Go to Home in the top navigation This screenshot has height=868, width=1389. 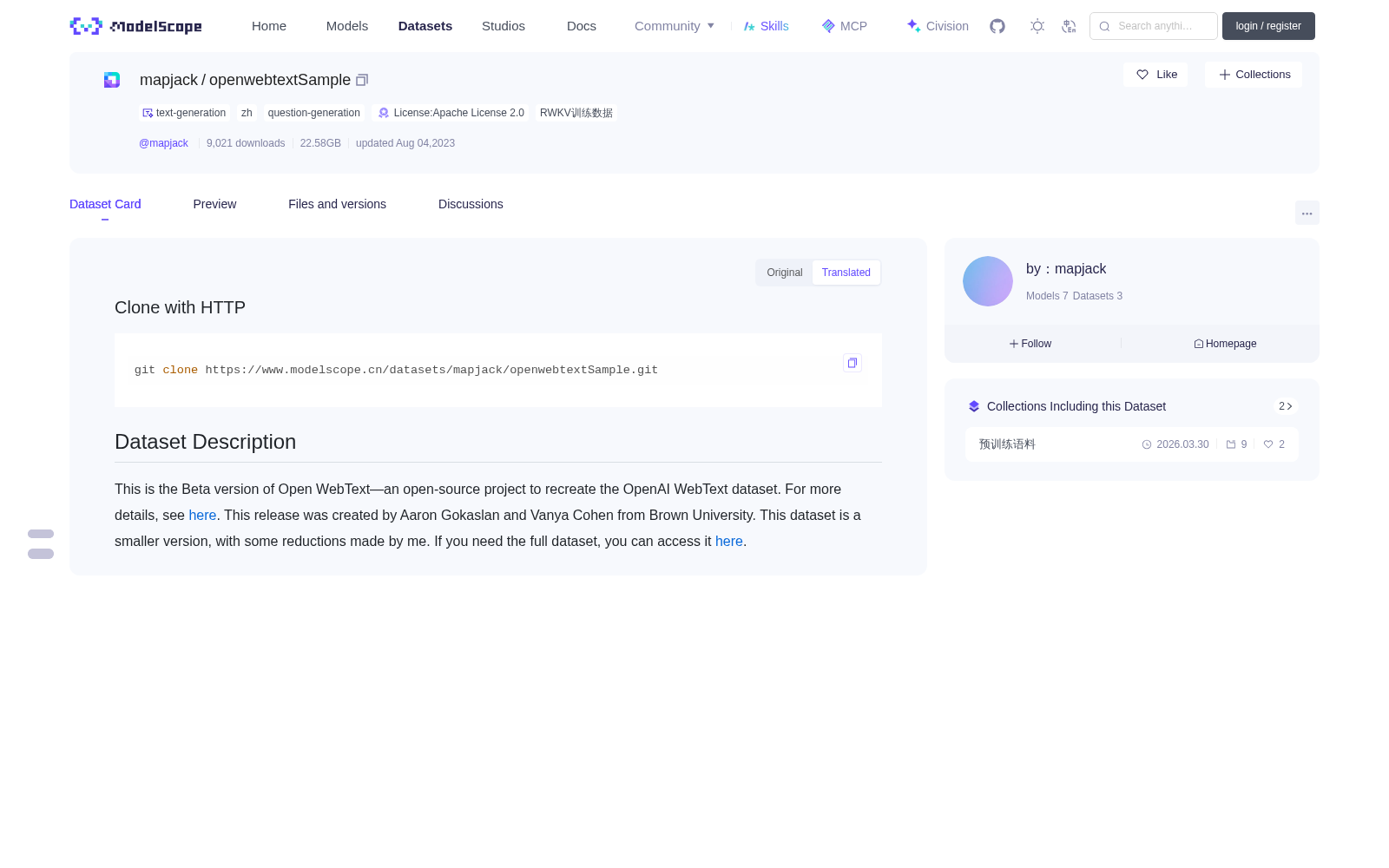[x=269, y=26]
